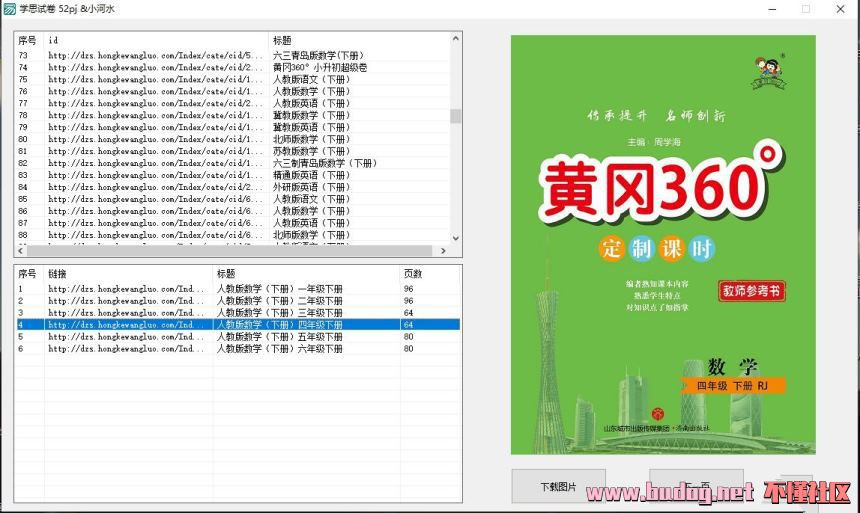Viewport: 860px width, 513px height.
Task: Select row 81 苏教版数学（下册）
Action: [x=233, y=151]
